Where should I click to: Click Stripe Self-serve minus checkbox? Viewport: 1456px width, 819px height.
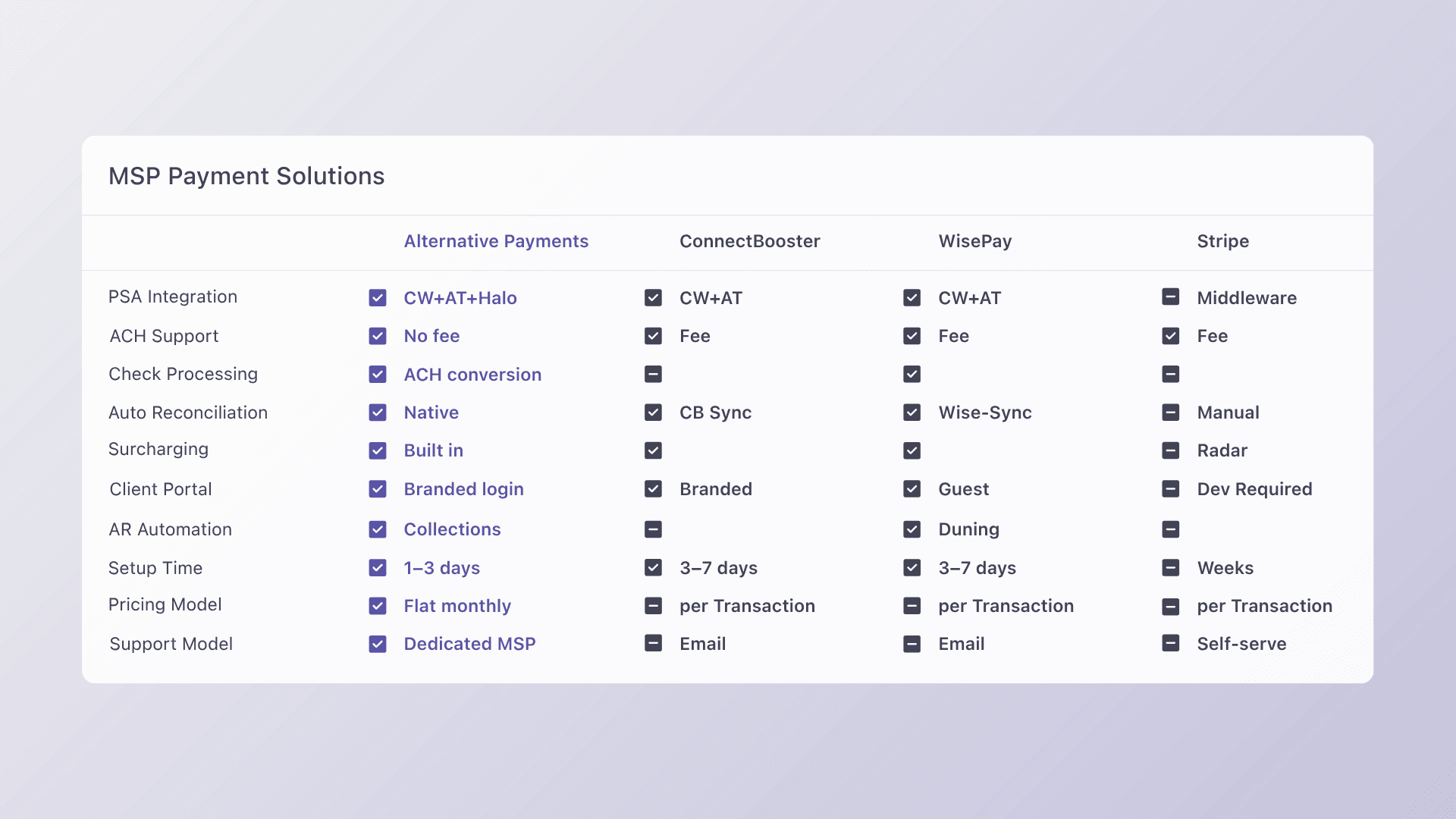click(1171, 643)
